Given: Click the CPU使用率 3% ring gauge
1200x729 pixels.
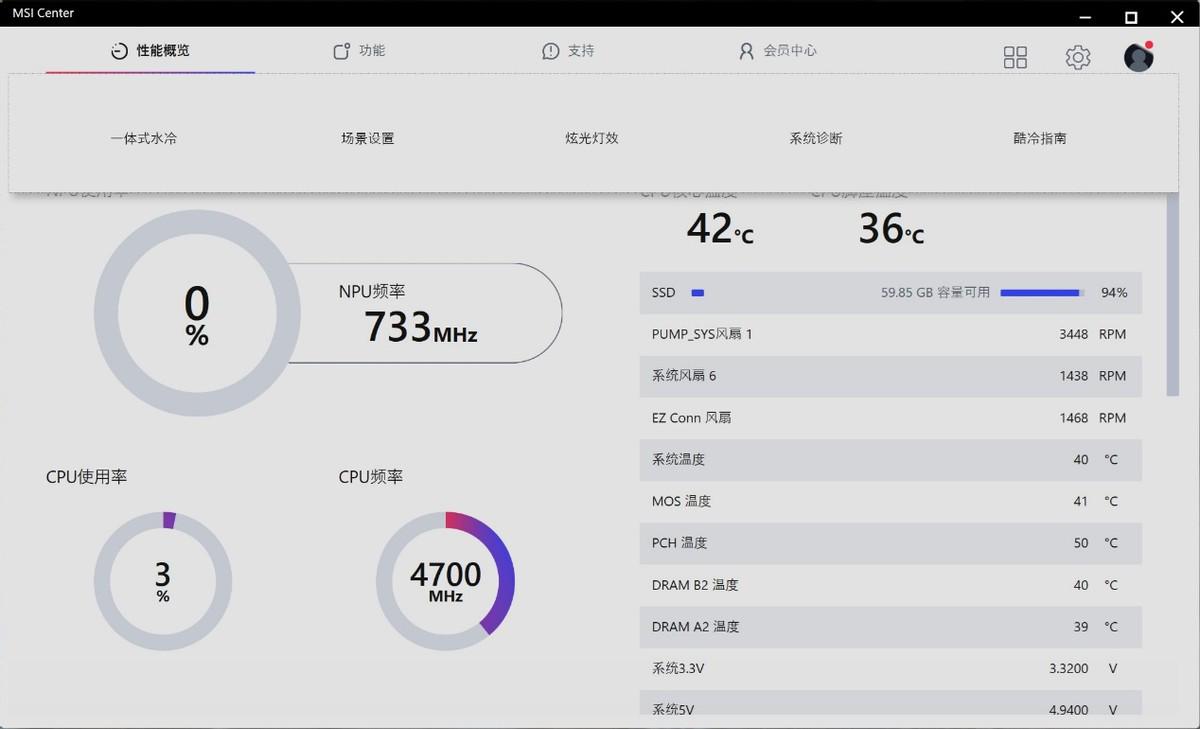Looking at the screenshot, I should pos(163,581).
